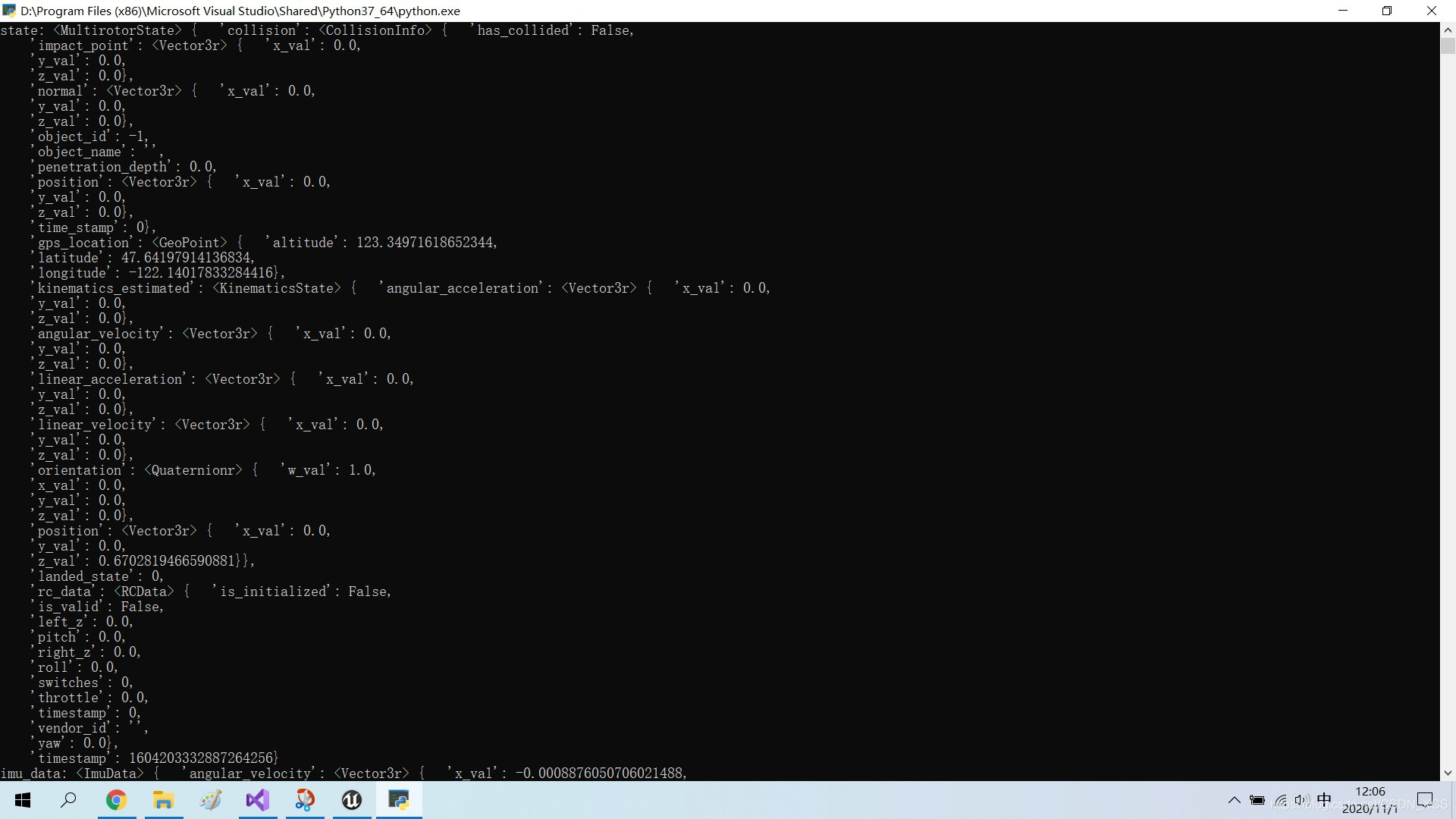1456x819 pixels.
Task: Click the 'w_val': 1.0 text
Action: tap(328, 470)
